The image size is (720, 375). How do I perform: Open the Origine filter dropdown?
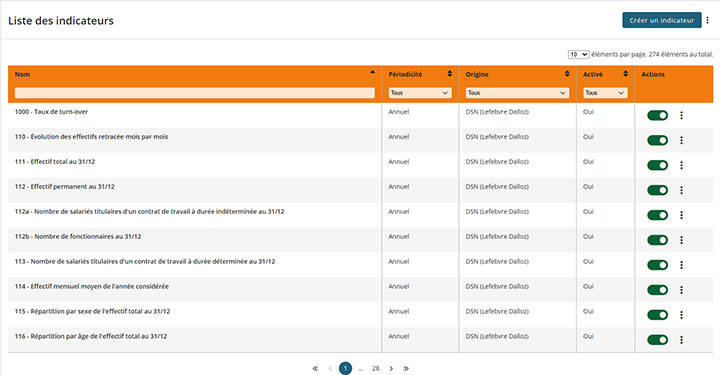pos(517,93)
